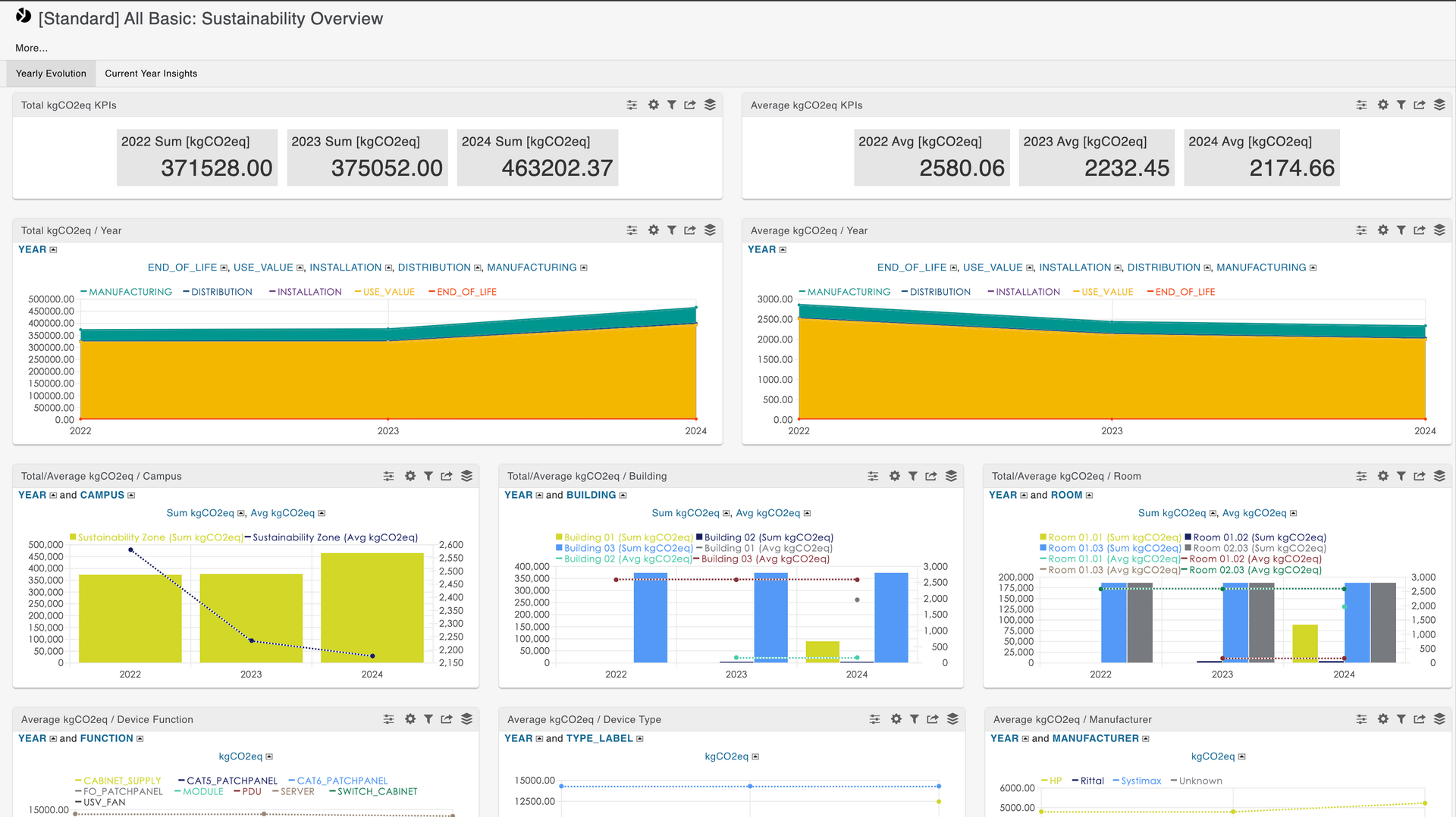
Task: Click filter funnel icon in Average kgCO2eq KPIs panel
Action: 1401,105
